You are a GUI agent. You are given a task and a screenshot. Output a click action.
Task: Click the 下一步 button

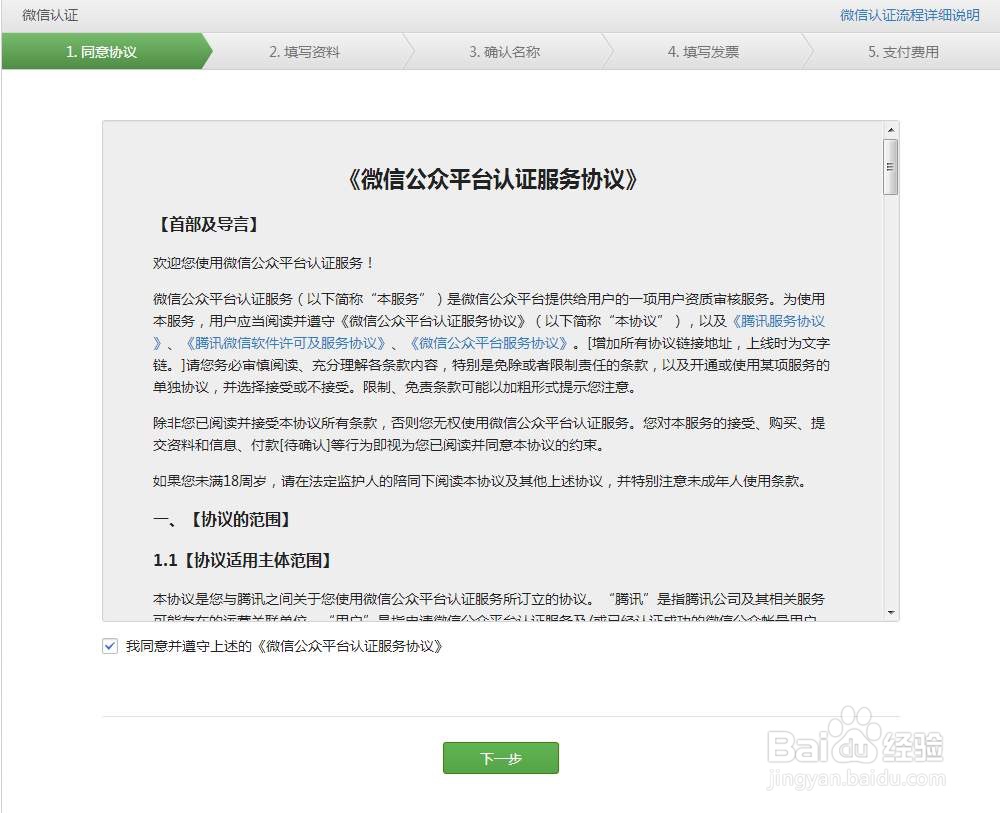500,758
